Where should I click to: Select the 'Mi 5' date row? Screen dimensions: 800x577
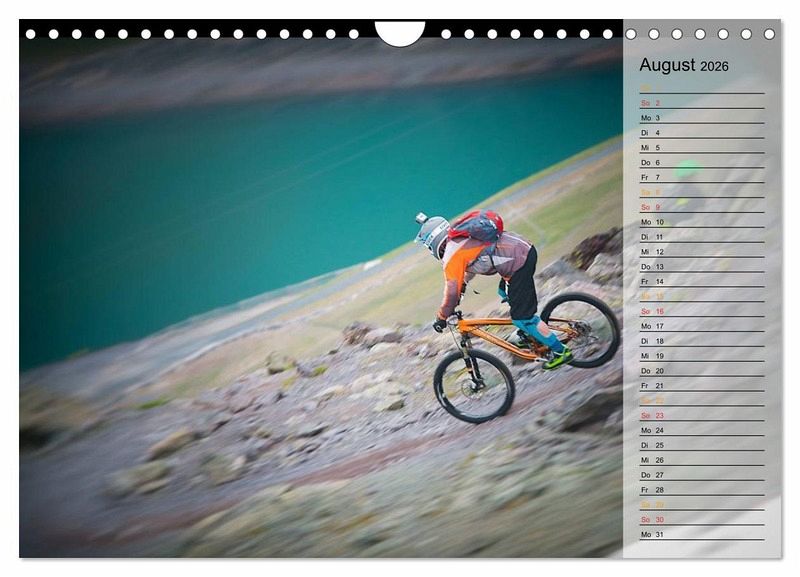[702, 147]
